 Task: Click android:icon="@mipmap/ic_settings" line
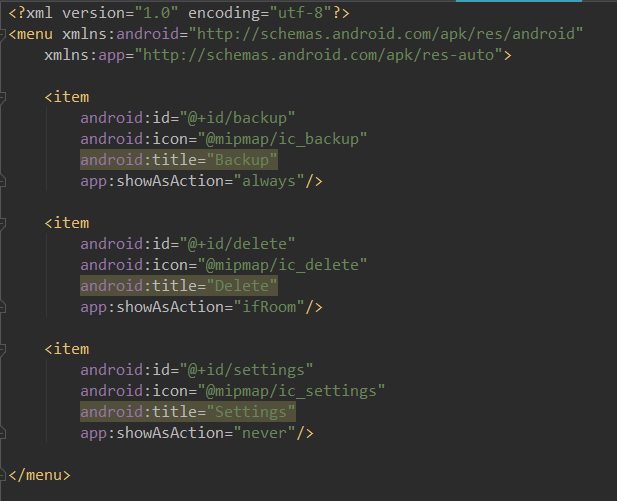pos(233,391)
